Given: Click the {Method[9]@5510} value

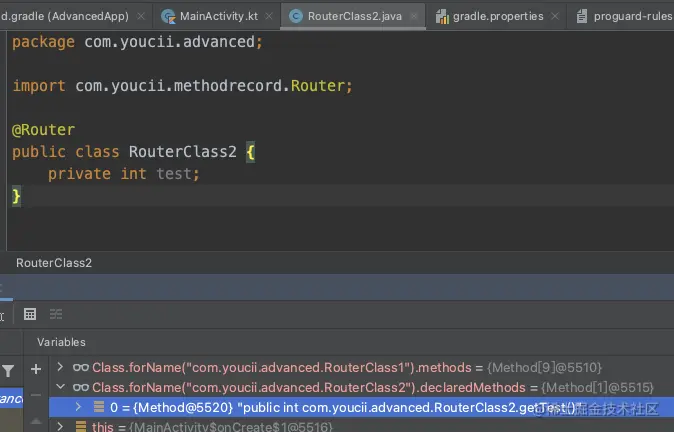Looking at the screenshot, I should coord(544,368).
